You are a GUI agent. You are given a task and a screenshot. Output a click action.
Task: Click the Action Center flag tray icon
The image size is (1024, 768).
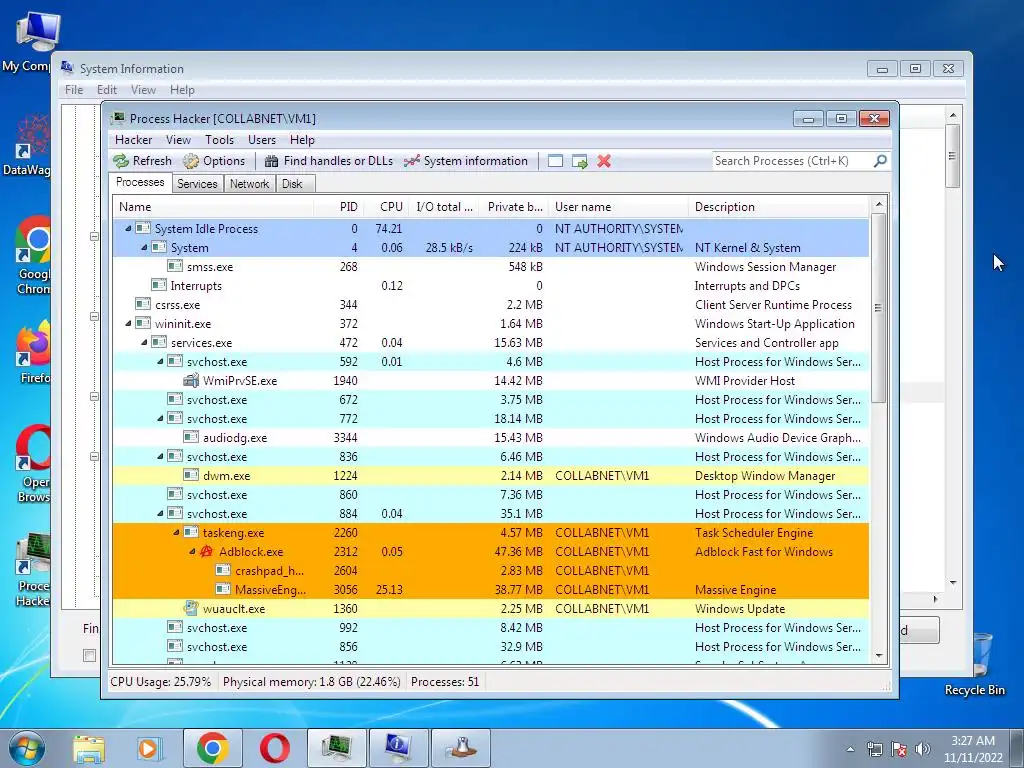coord(899,749)
